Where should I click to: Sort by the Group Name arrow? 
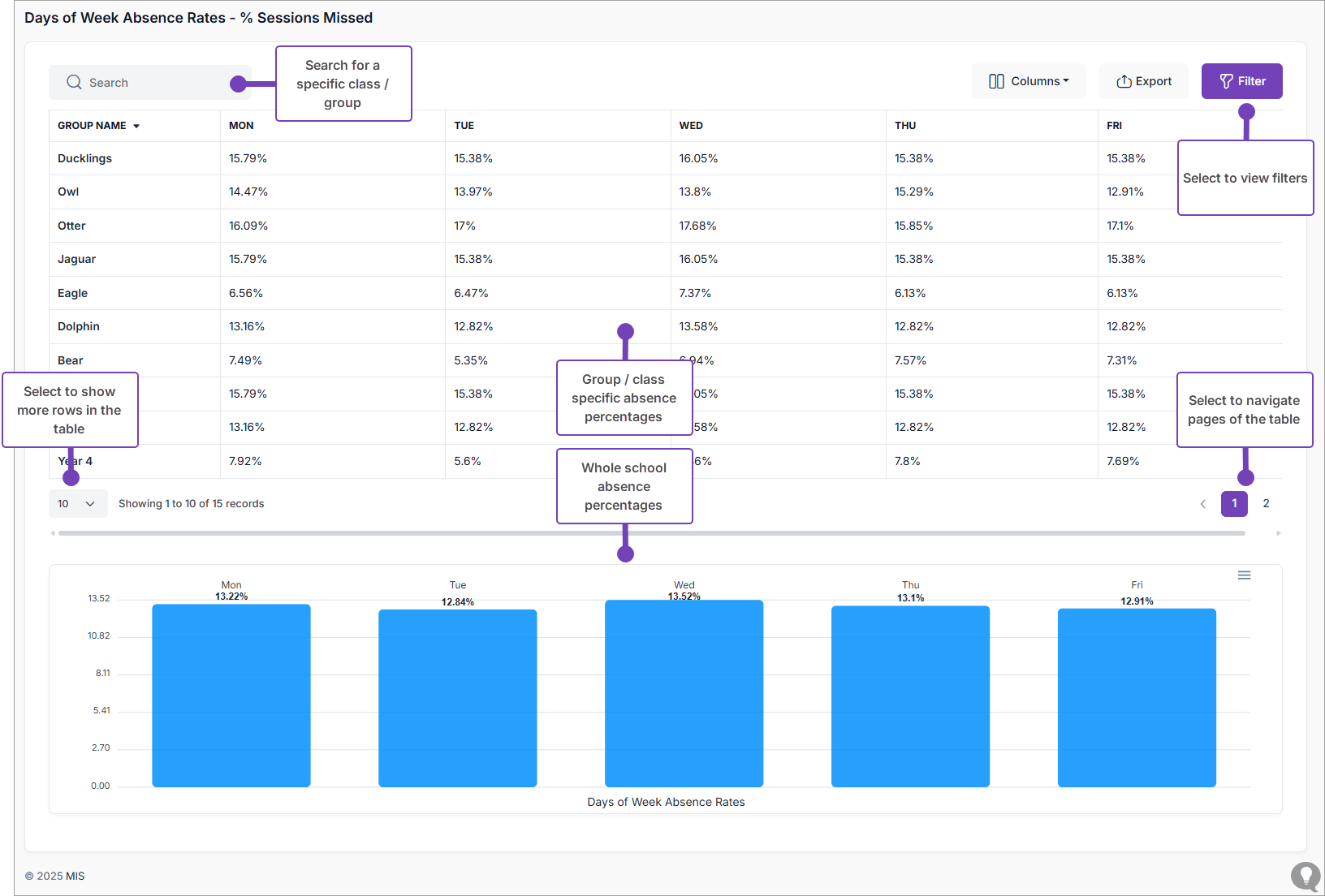[136, 127]
